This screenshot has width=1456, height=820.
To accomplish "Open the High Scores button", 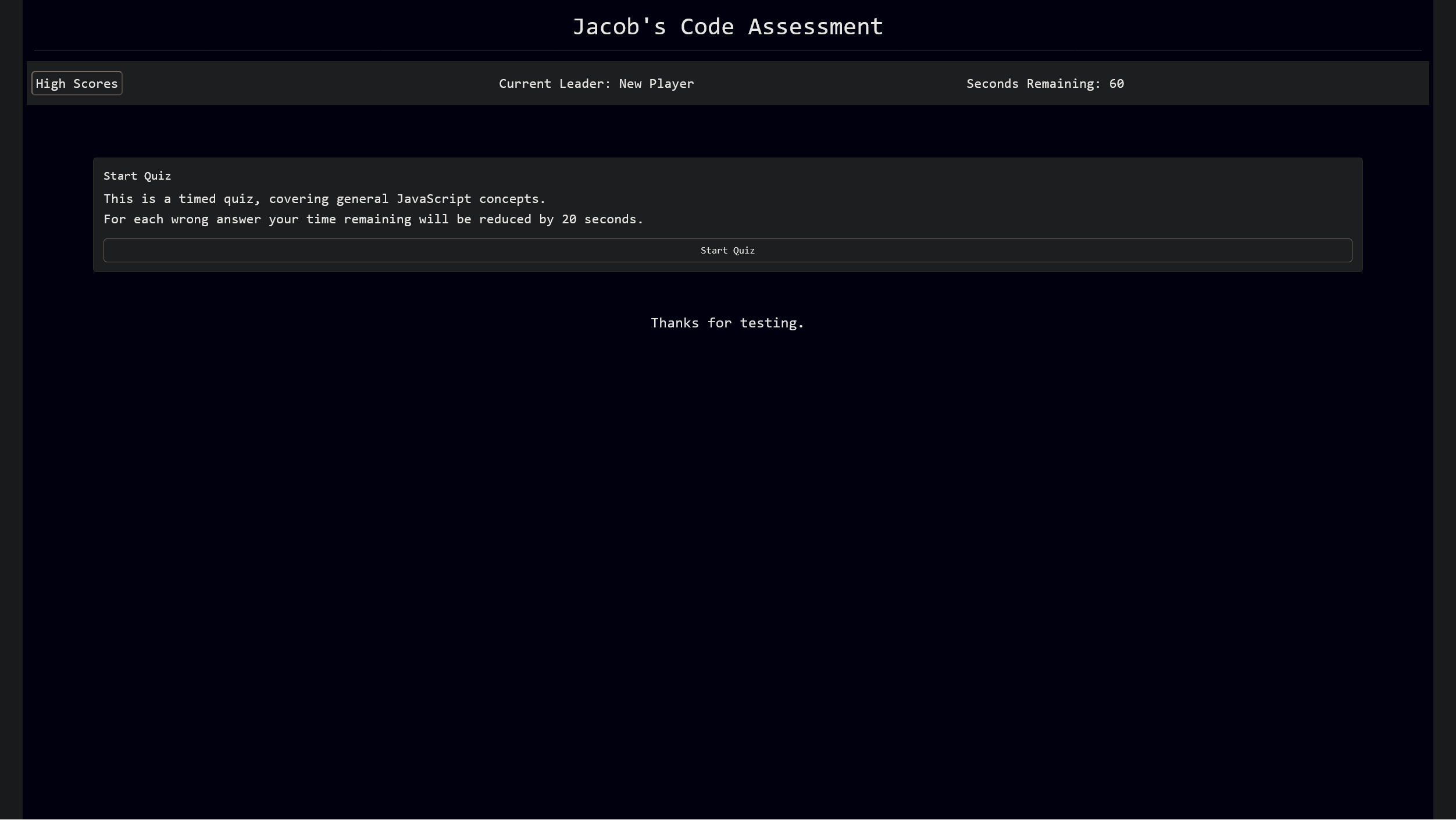I will (x=77, y=83).
